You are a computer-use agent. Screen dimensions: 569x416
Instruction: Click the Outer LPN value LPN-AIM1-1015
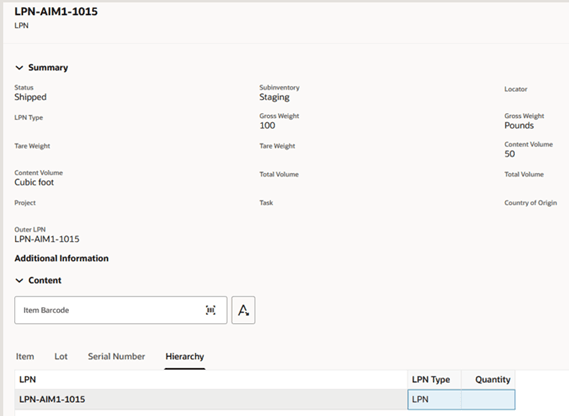tap(47, 239)
